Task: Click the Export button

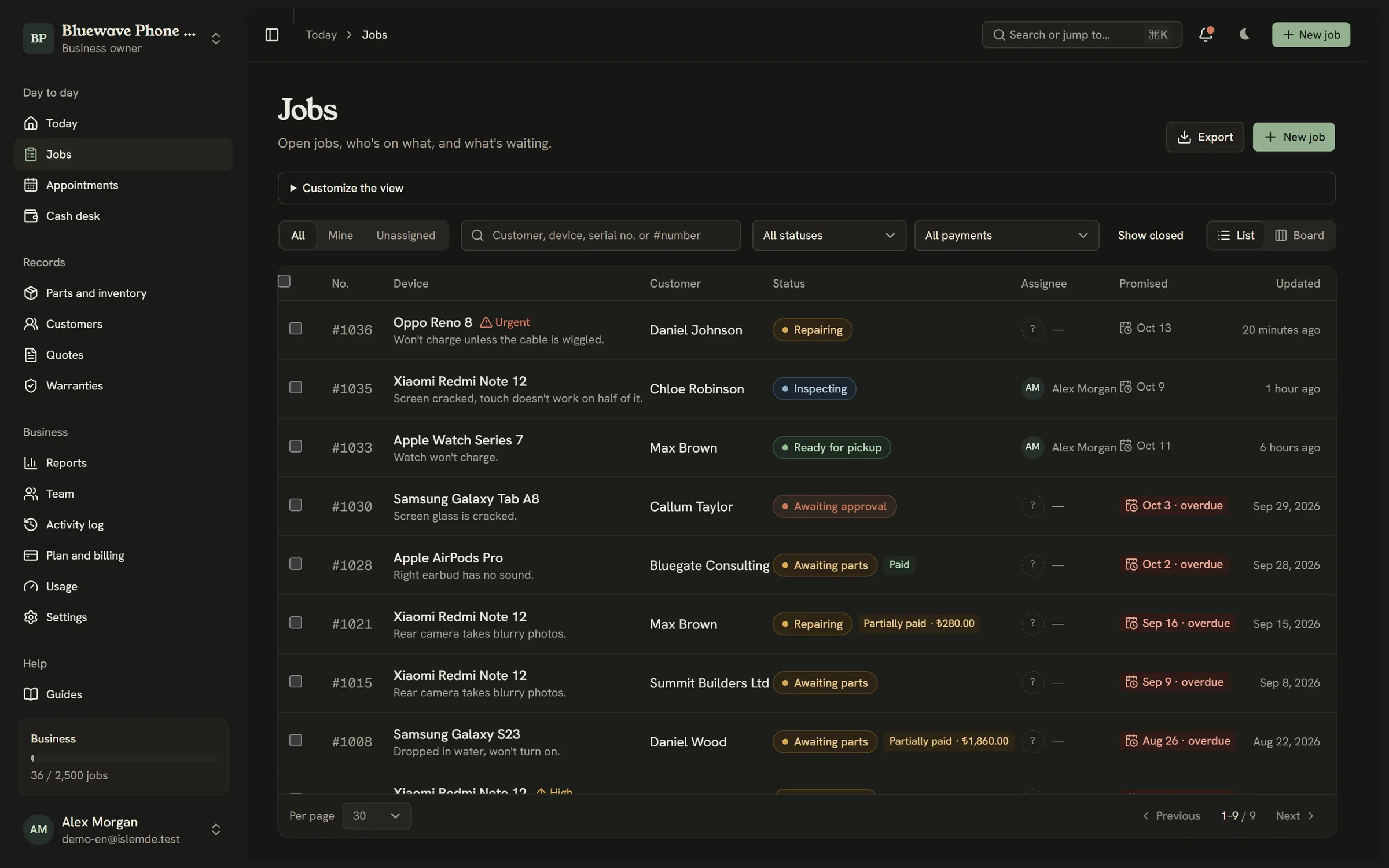Action: point(1204,137)
